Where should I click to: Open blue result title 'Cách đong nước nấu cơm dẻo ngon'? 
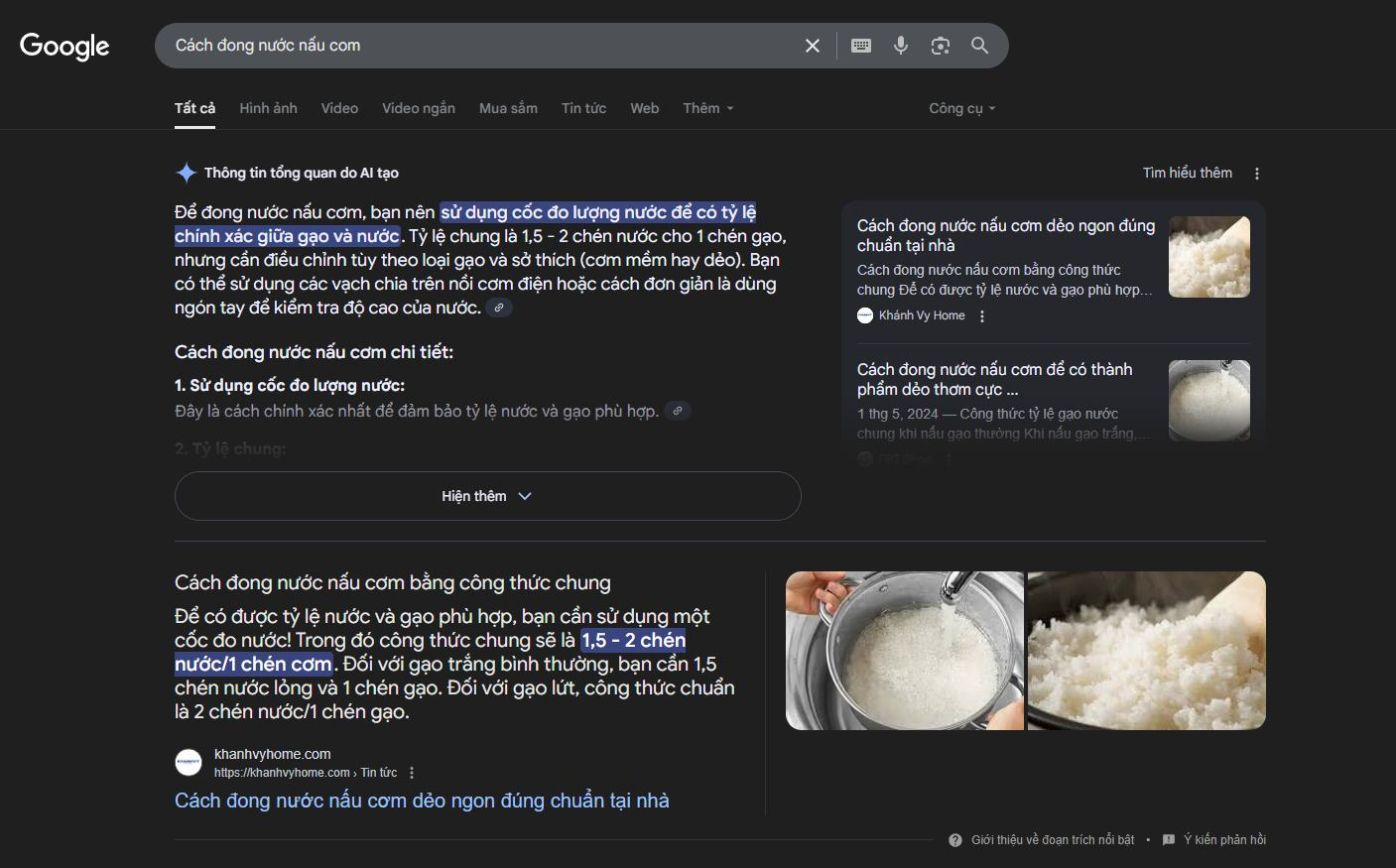pos(422,801)
